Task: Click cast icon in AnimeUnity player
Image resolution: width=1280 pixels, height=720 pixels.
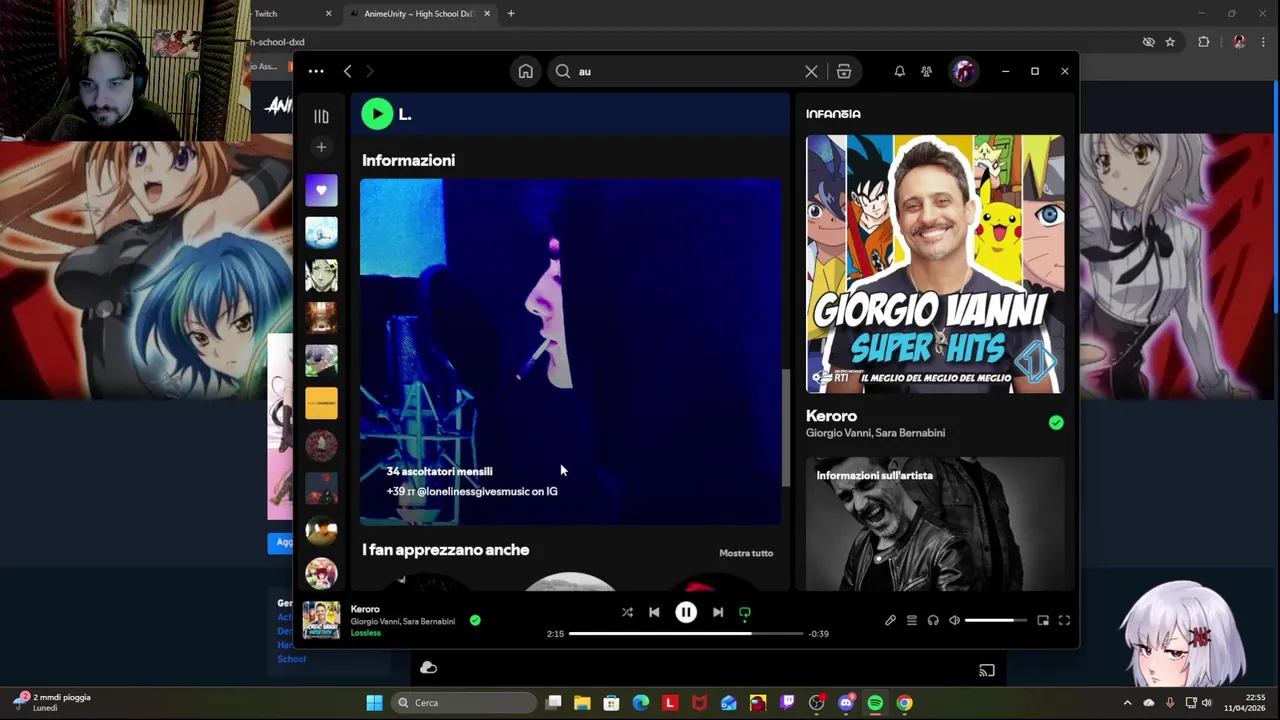Action: 986,670
